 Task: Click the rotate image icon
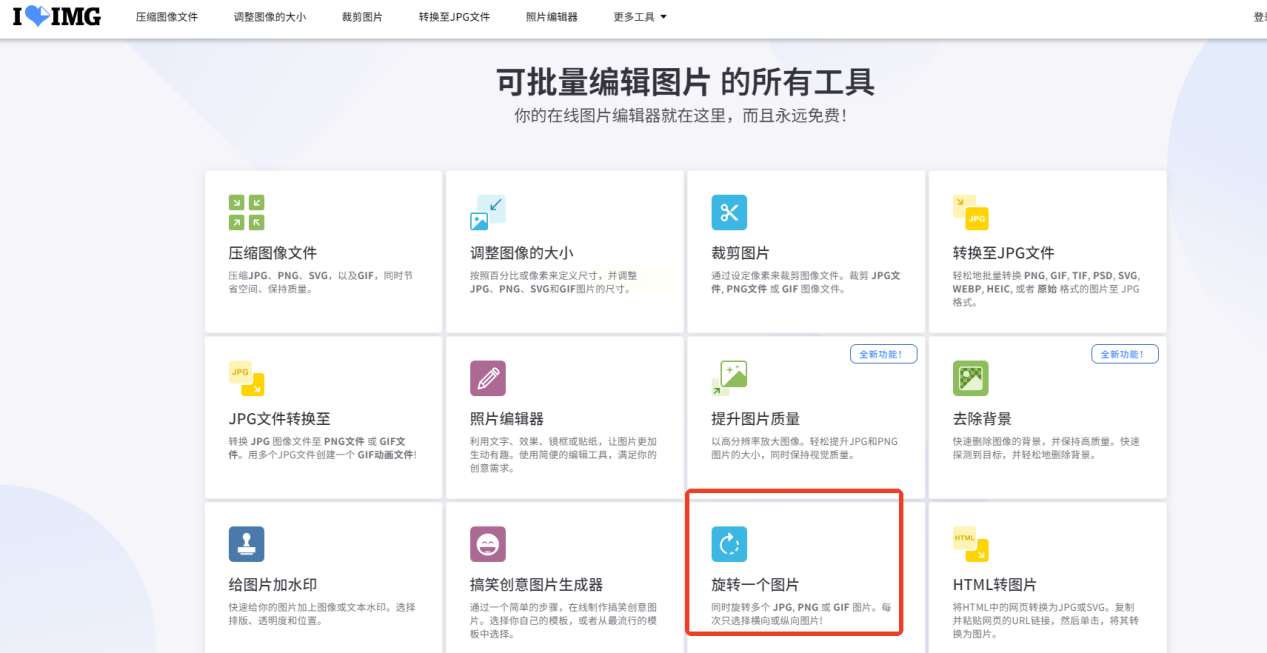tap(729, 544)
